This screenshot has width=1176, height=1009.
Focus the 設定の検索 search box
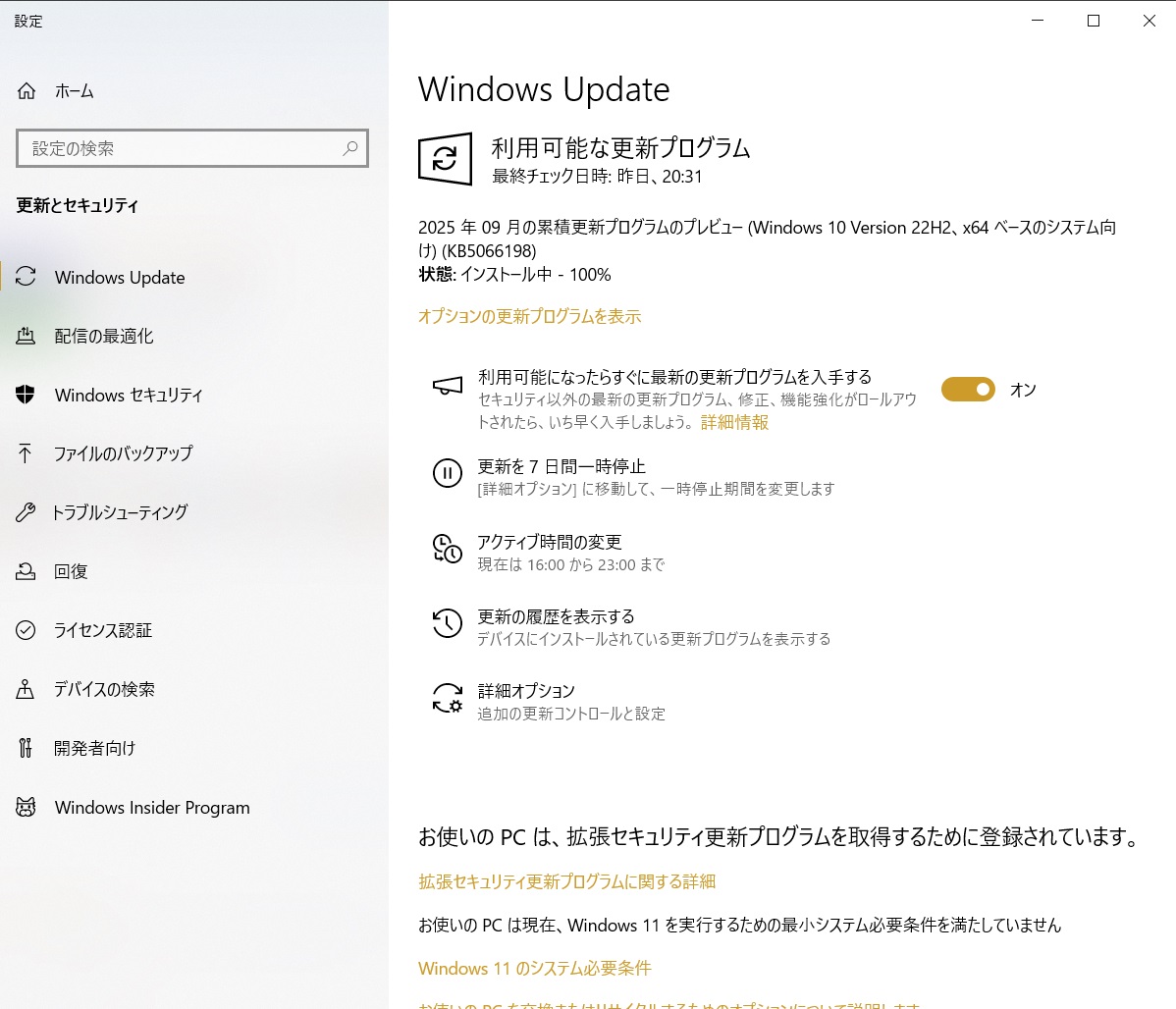(192, 148)
